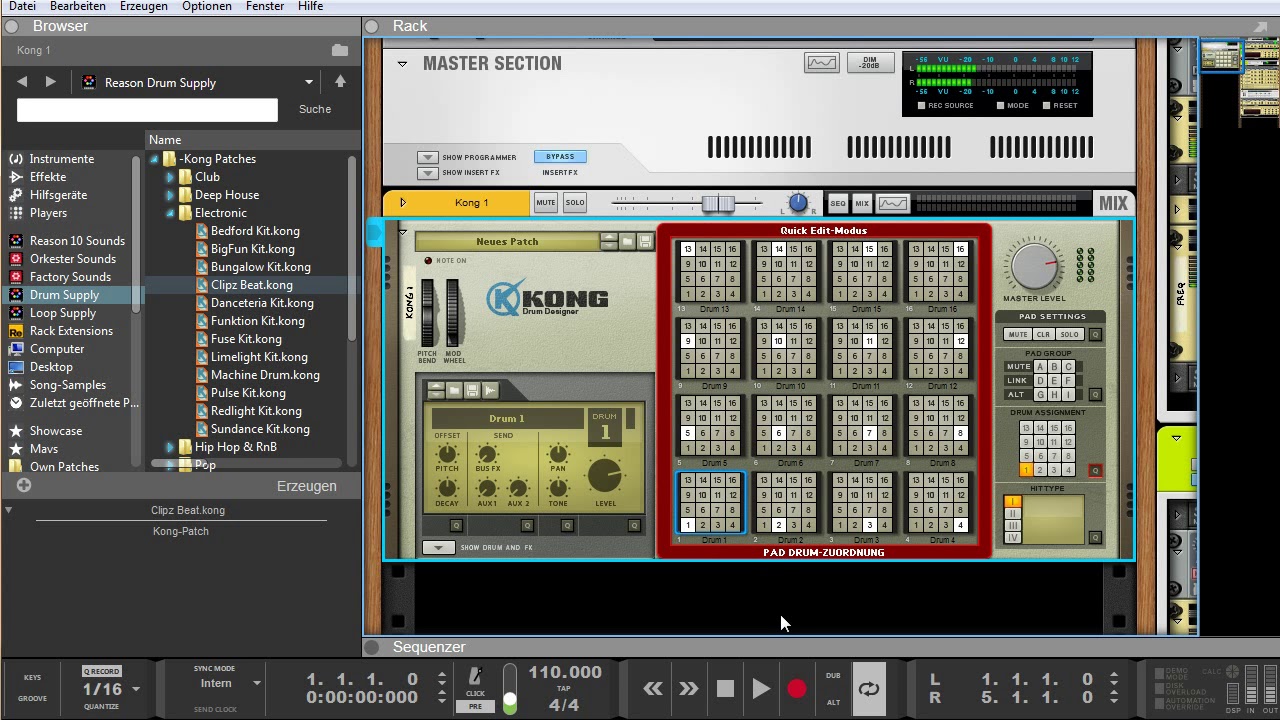Expand the Hip Hop & RnB folder
The width and height of the screenshot is (1280, 720).
click(x=170, y=447)
